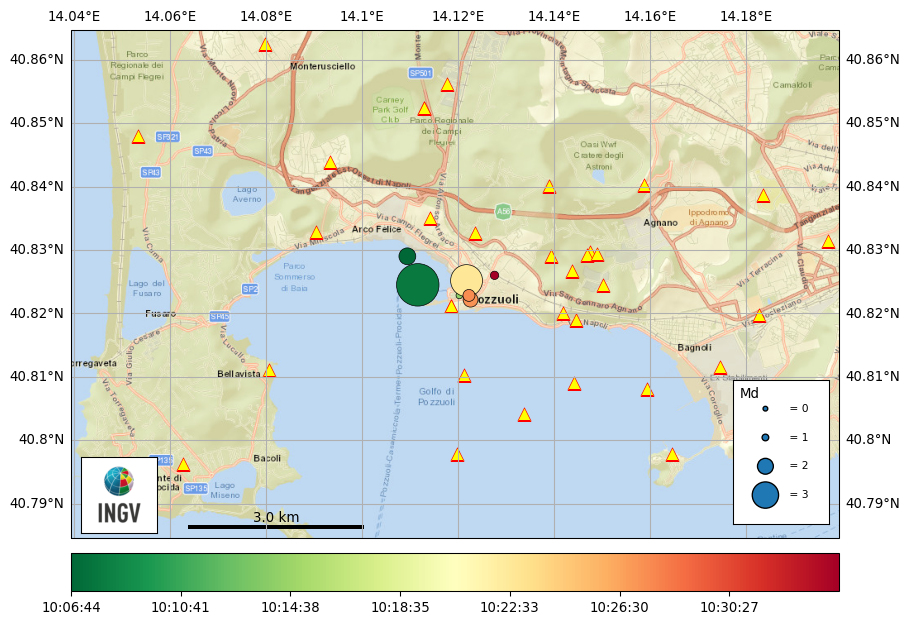The image size is (910, 624).
Task: Select the large pale yellow earthquake circle
Action: click(x=466, y=280)
